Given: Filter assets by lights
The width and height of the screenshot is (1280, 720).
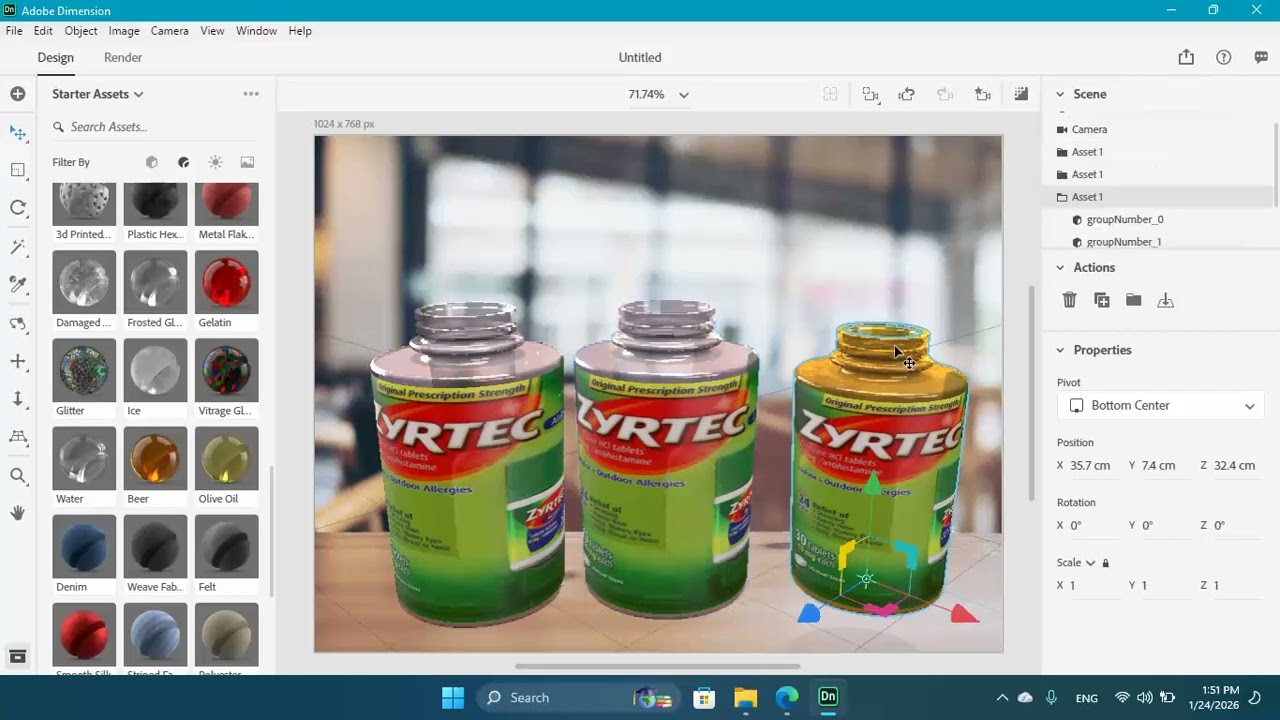Looking at the screenshot, I should 215,162.
